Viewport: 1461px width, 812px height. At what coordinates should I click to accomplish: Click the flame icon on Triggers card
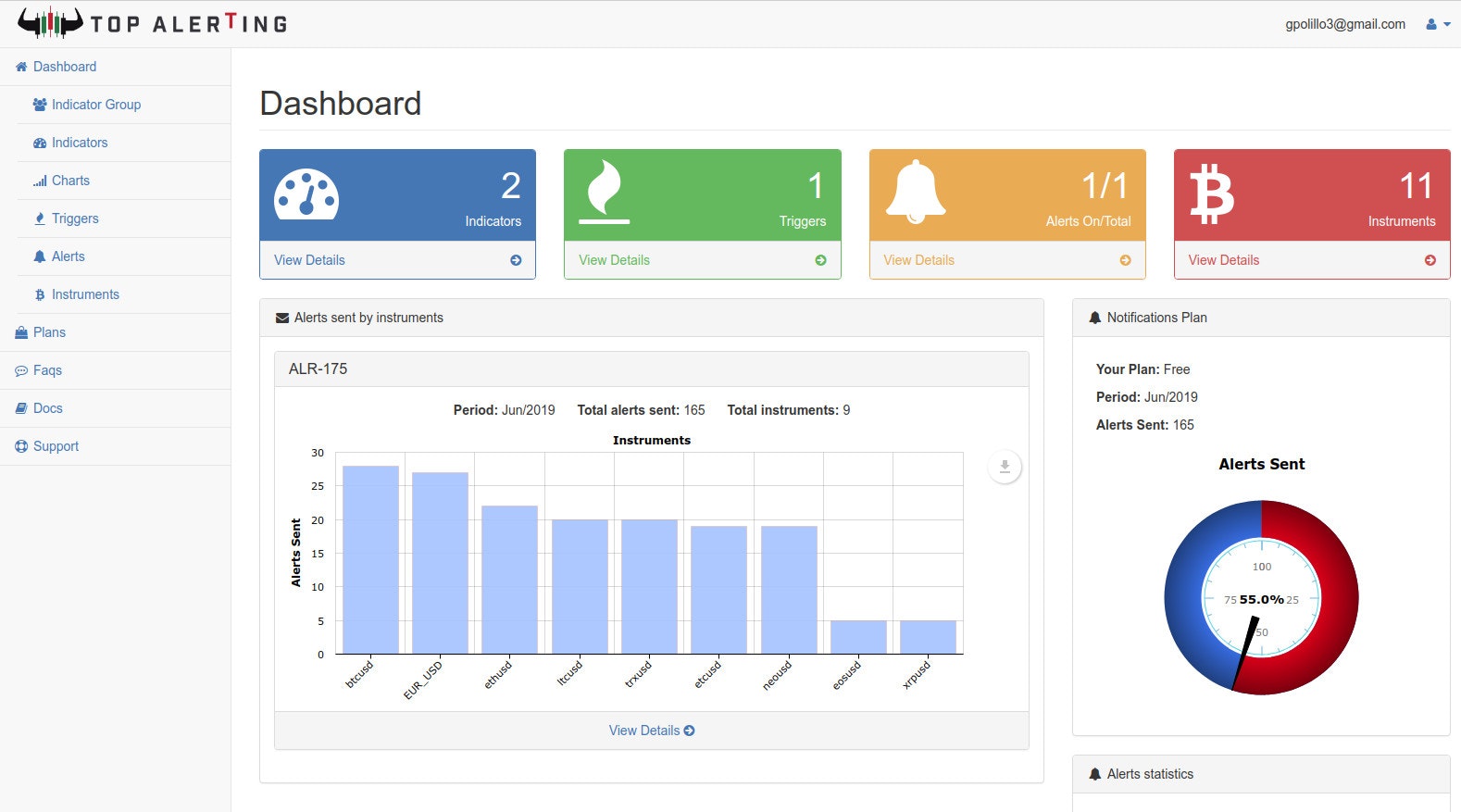pyautogui.click(x=605, y=192)
